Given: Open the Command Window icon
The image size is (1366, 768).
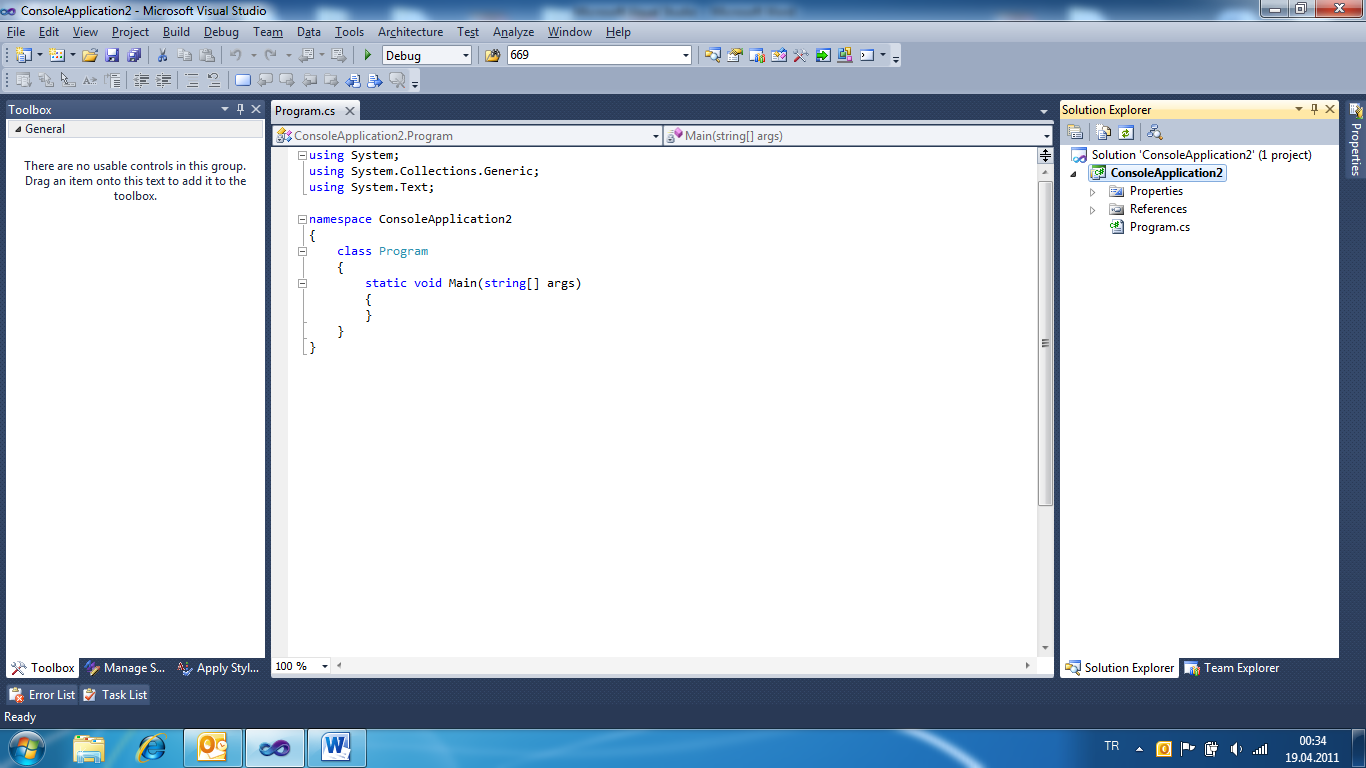Looking at the screenshot, I should click(x=867, y=56).
